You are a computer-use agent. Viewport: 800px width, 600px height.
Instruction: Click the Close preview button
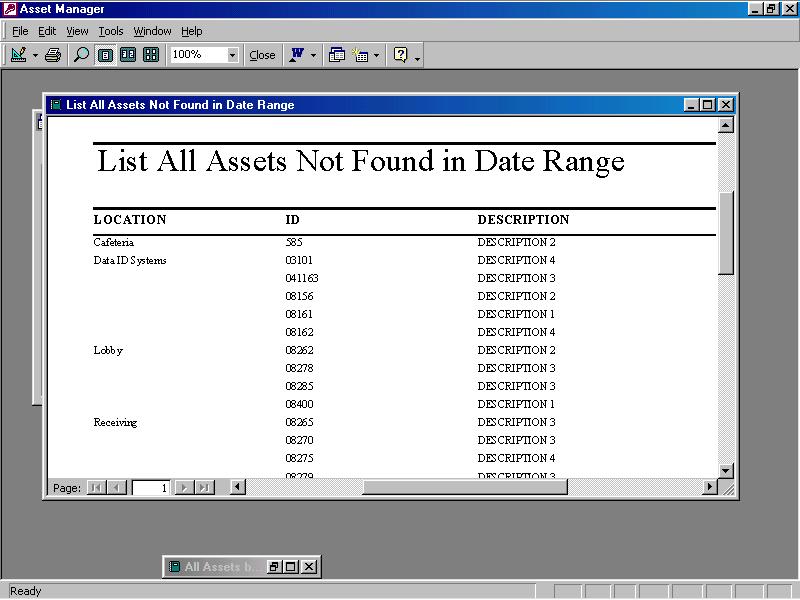262,55
